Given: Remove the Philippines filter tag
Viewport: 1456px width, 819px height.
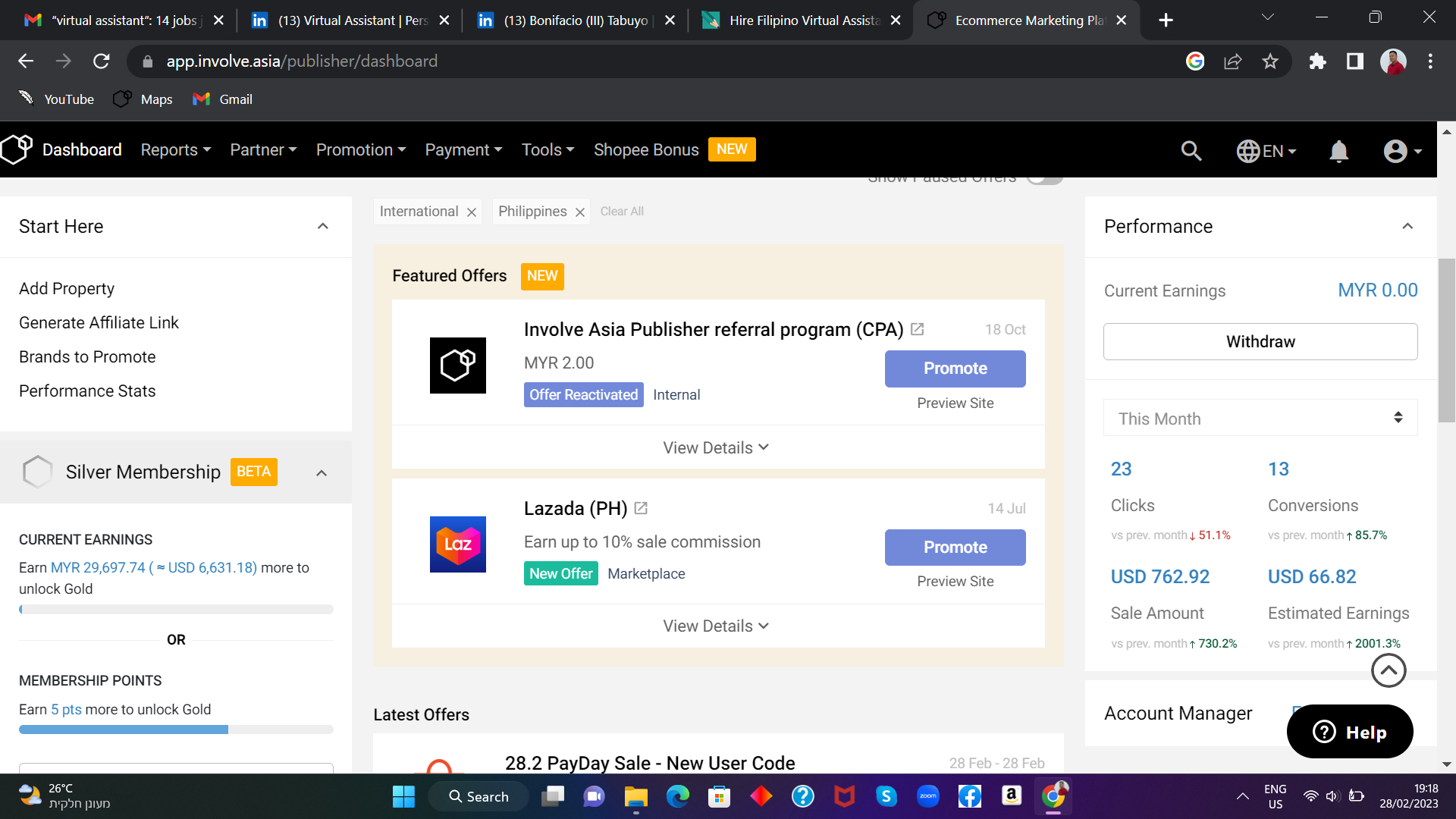Looking at the screenshot, I should (x=580, y=212).
